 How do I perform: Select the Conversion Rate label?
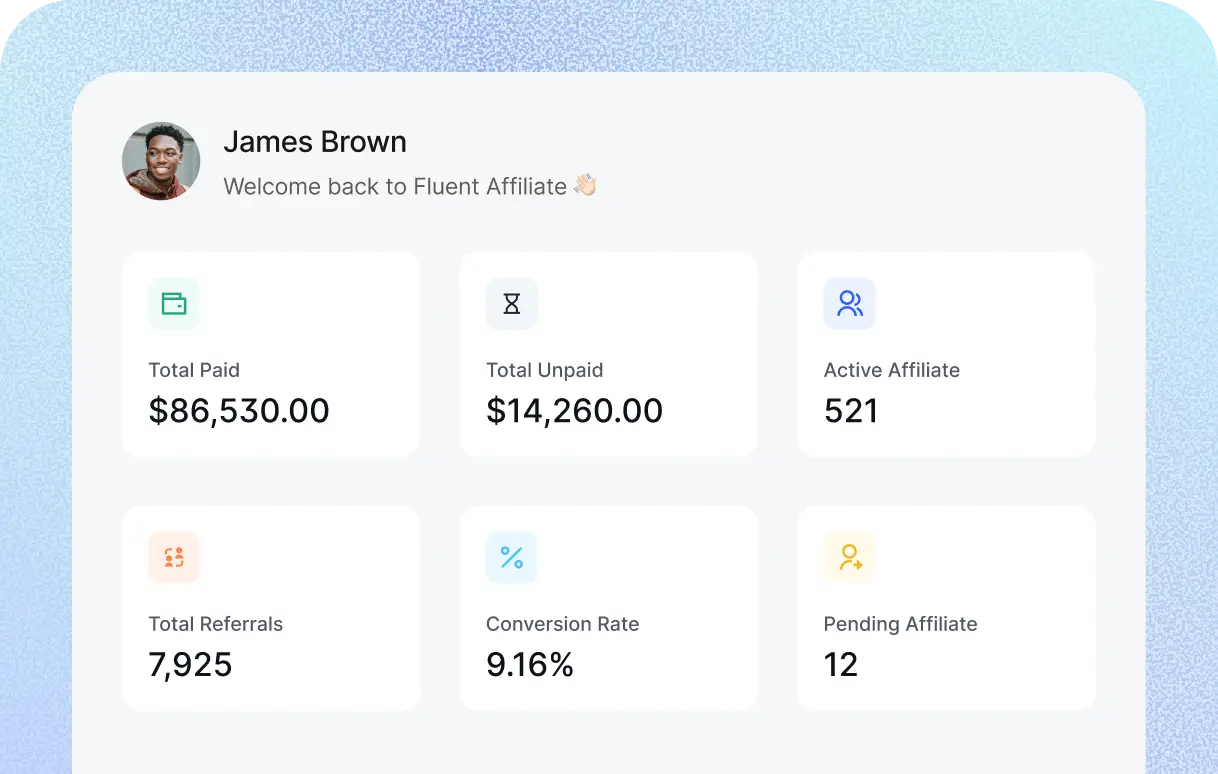[562, 624]
